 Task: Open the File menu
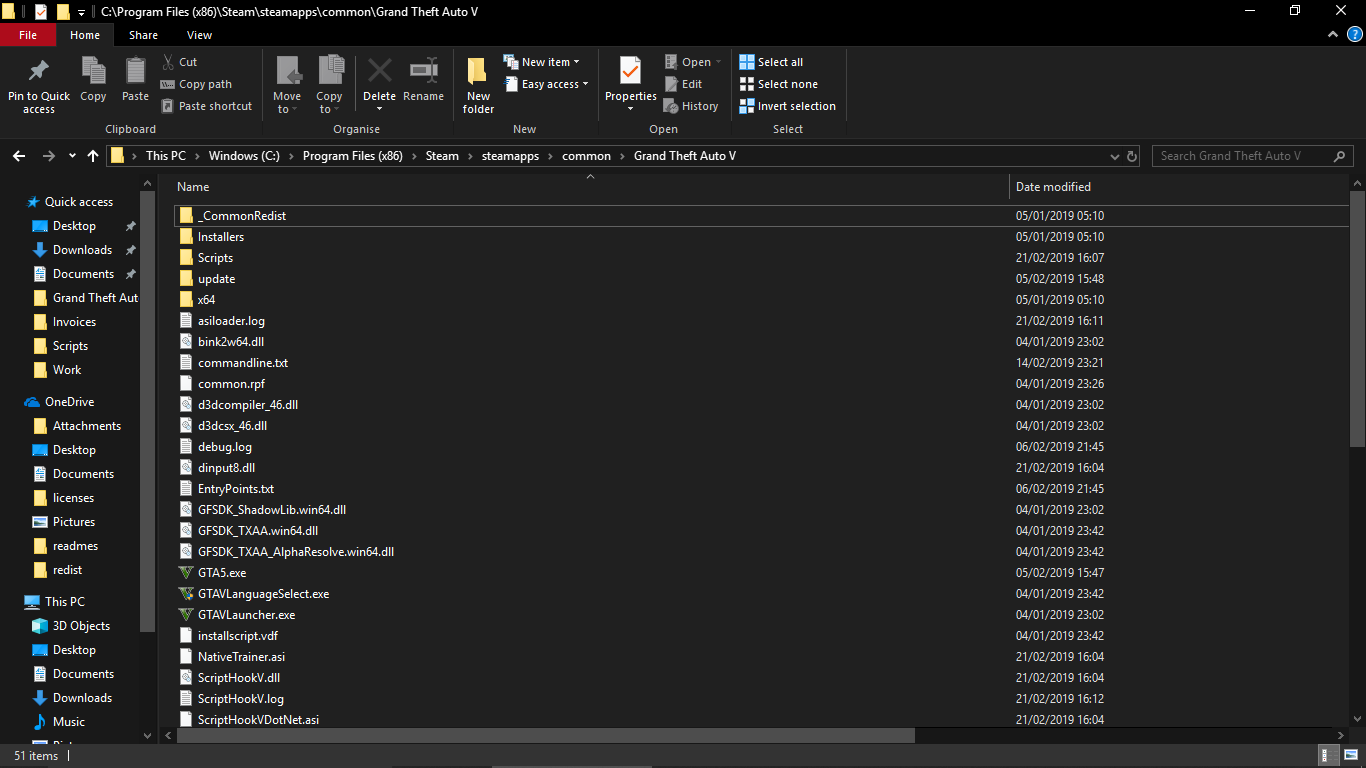(x=28, y=35)
